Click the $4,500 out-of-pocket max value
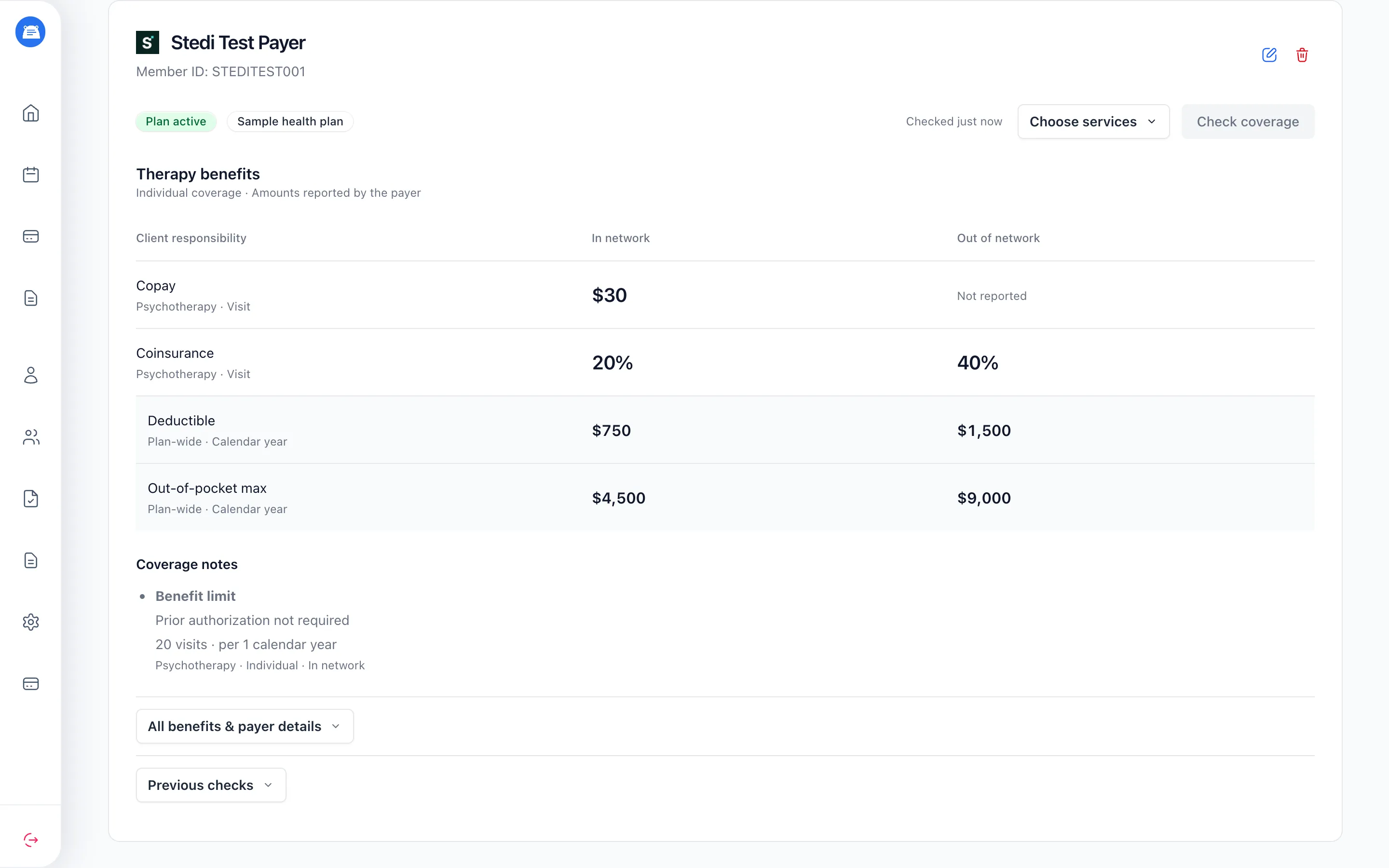The height and width of the screenshot is (868, 1389). click(619, 498)
